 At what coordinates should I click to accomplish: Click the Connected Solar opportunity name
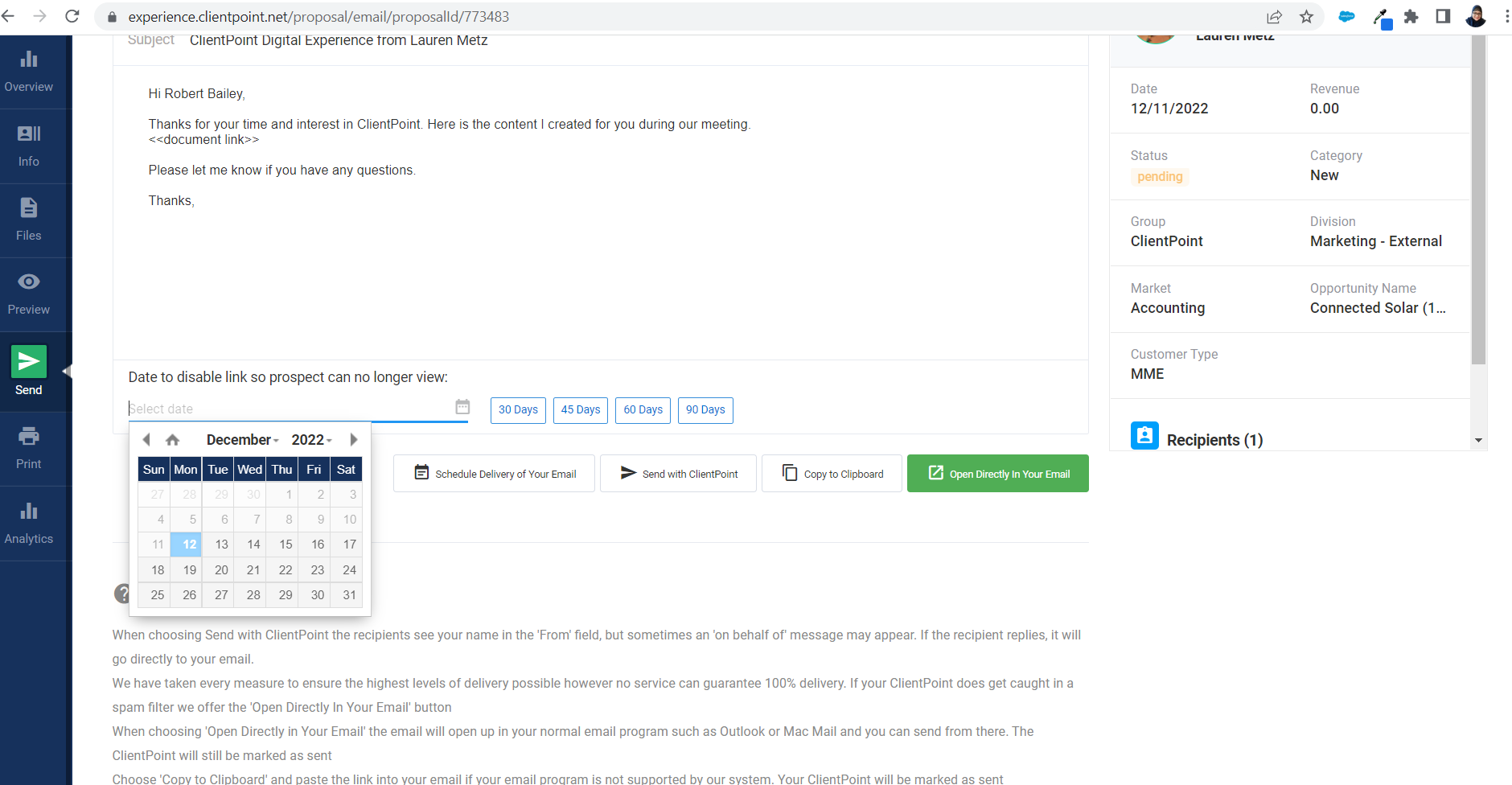tap(1378, 308)
